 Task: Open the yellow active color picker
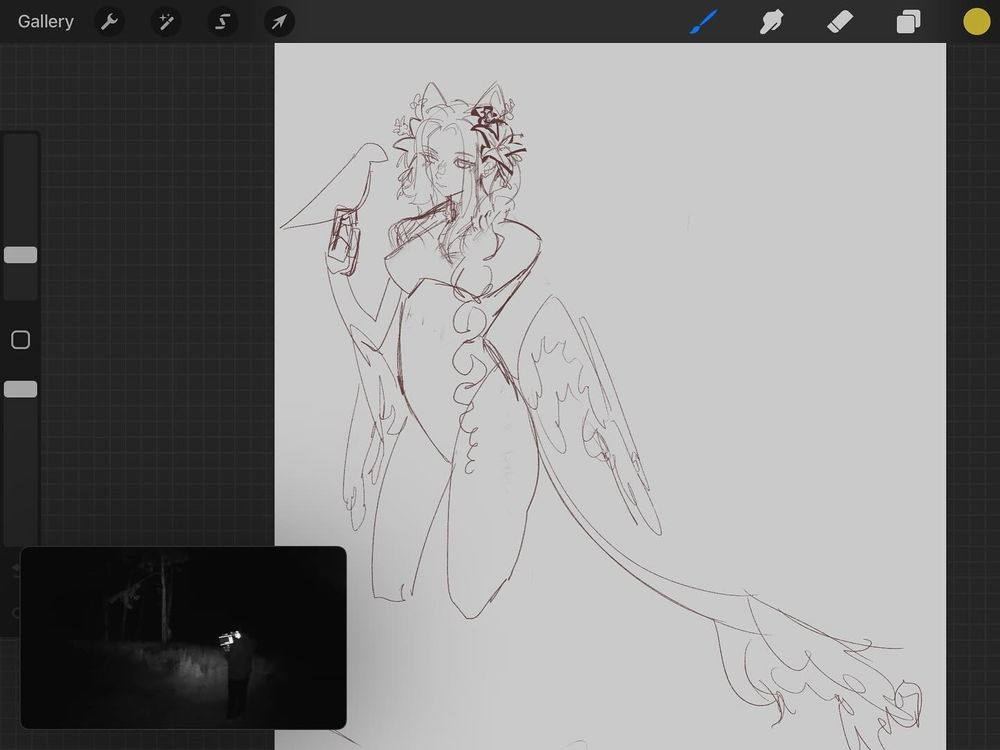[976, 22]
